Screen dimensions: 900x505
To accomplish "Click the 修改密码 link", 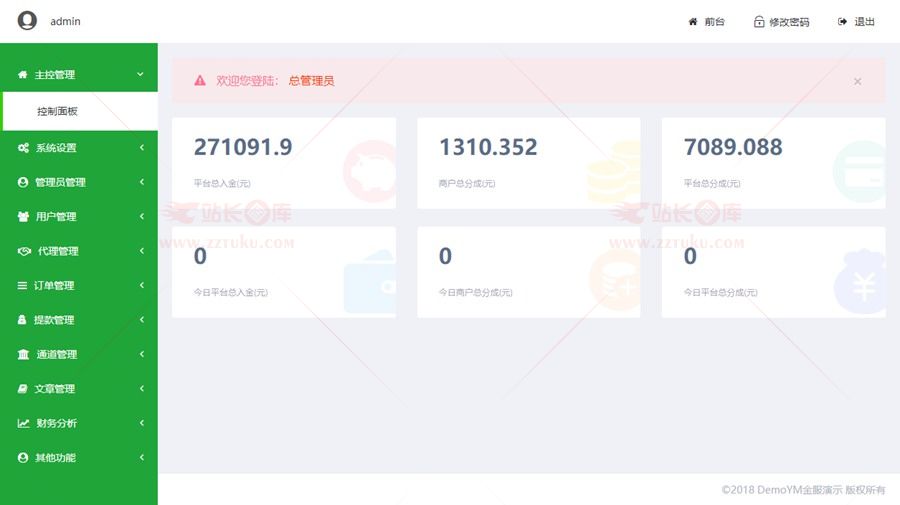I will (789, 22).
